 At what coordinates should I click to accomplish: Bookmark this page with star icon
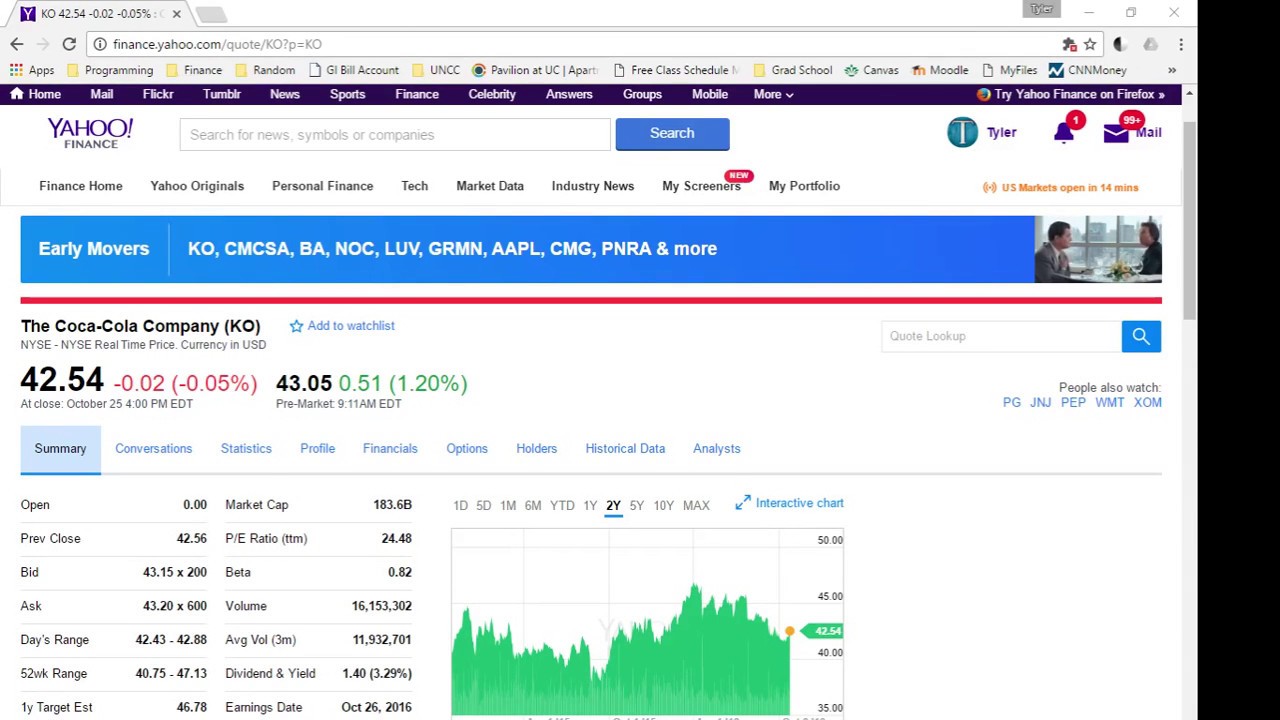pos(1090,44)
